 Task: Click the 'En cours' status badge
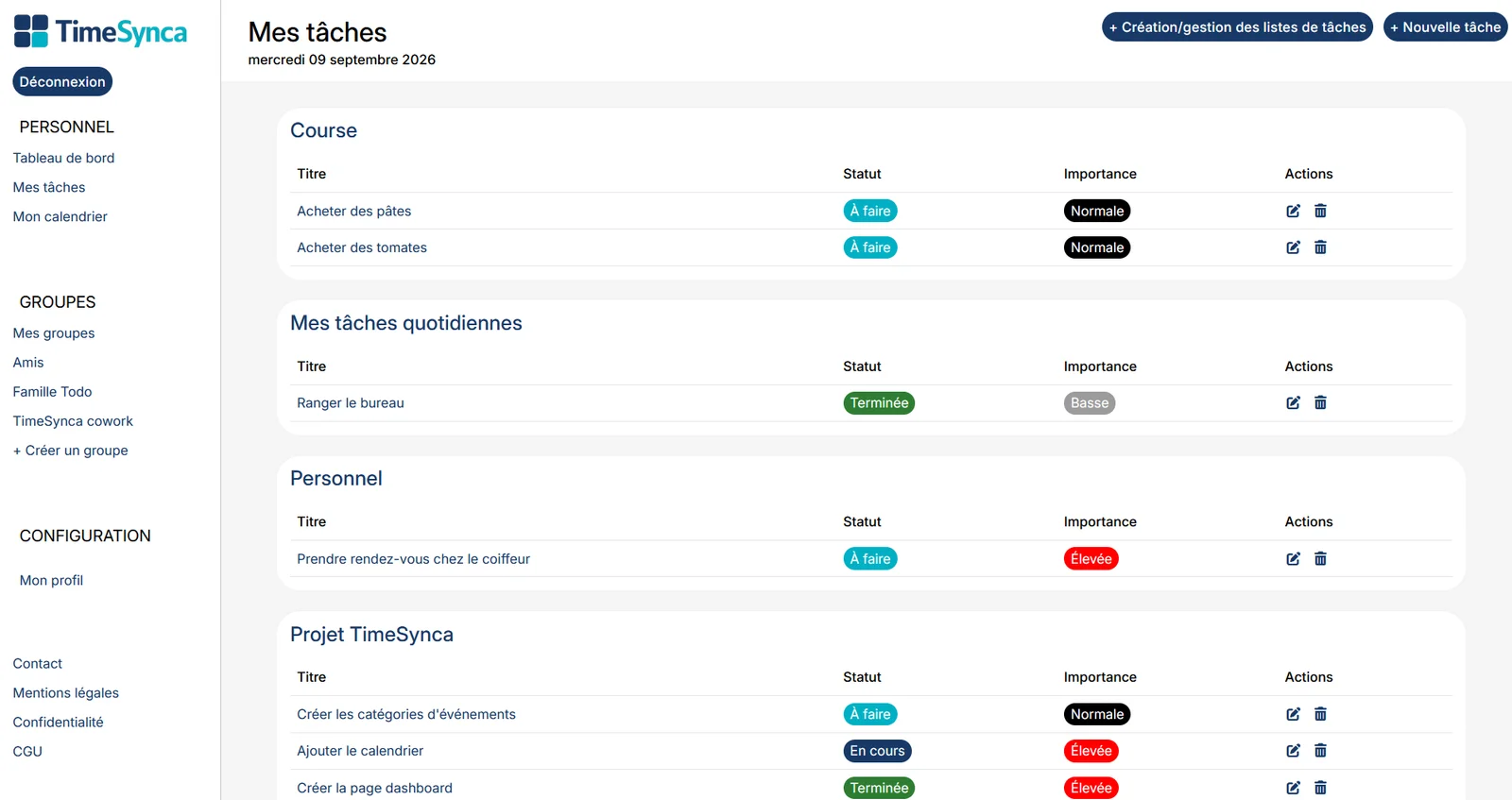coord(877,751)
